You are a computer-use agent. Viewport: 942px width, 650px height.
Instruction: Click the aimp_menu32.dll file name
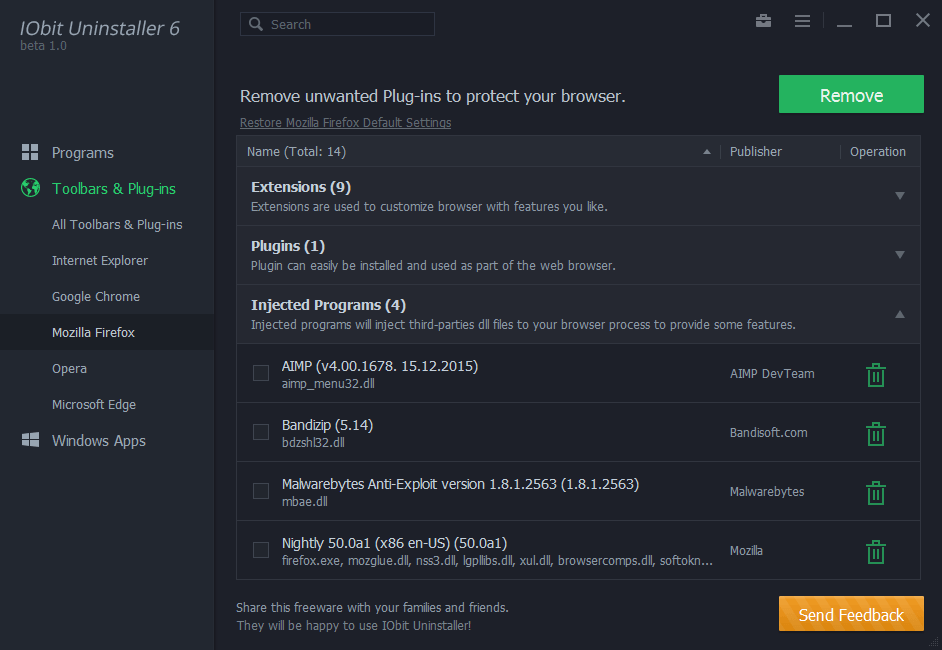(328, 384)
